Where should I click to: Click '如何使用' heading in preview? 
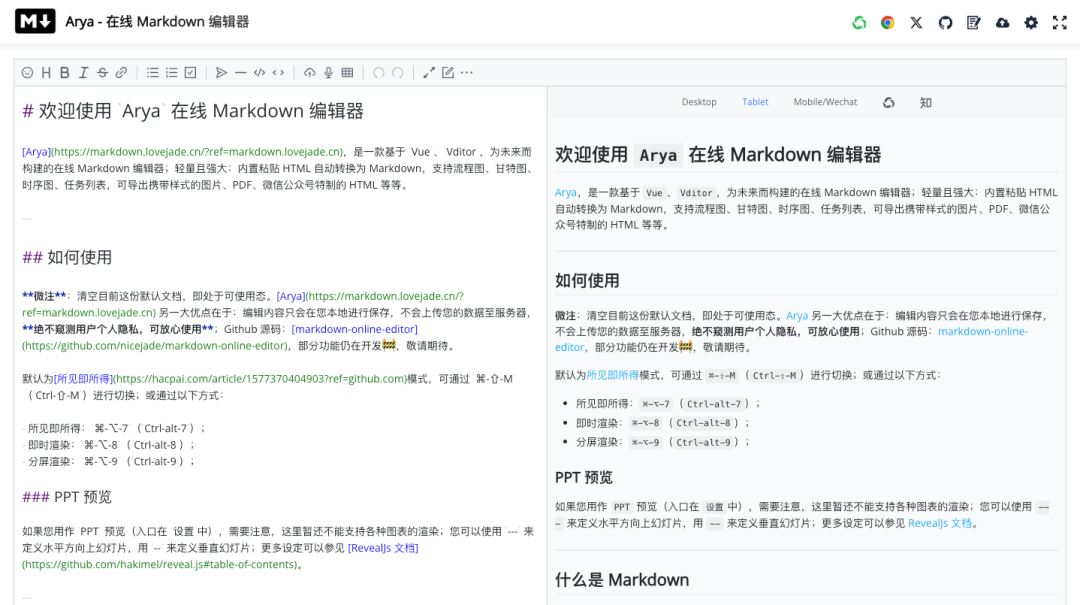tap(587, 281)
